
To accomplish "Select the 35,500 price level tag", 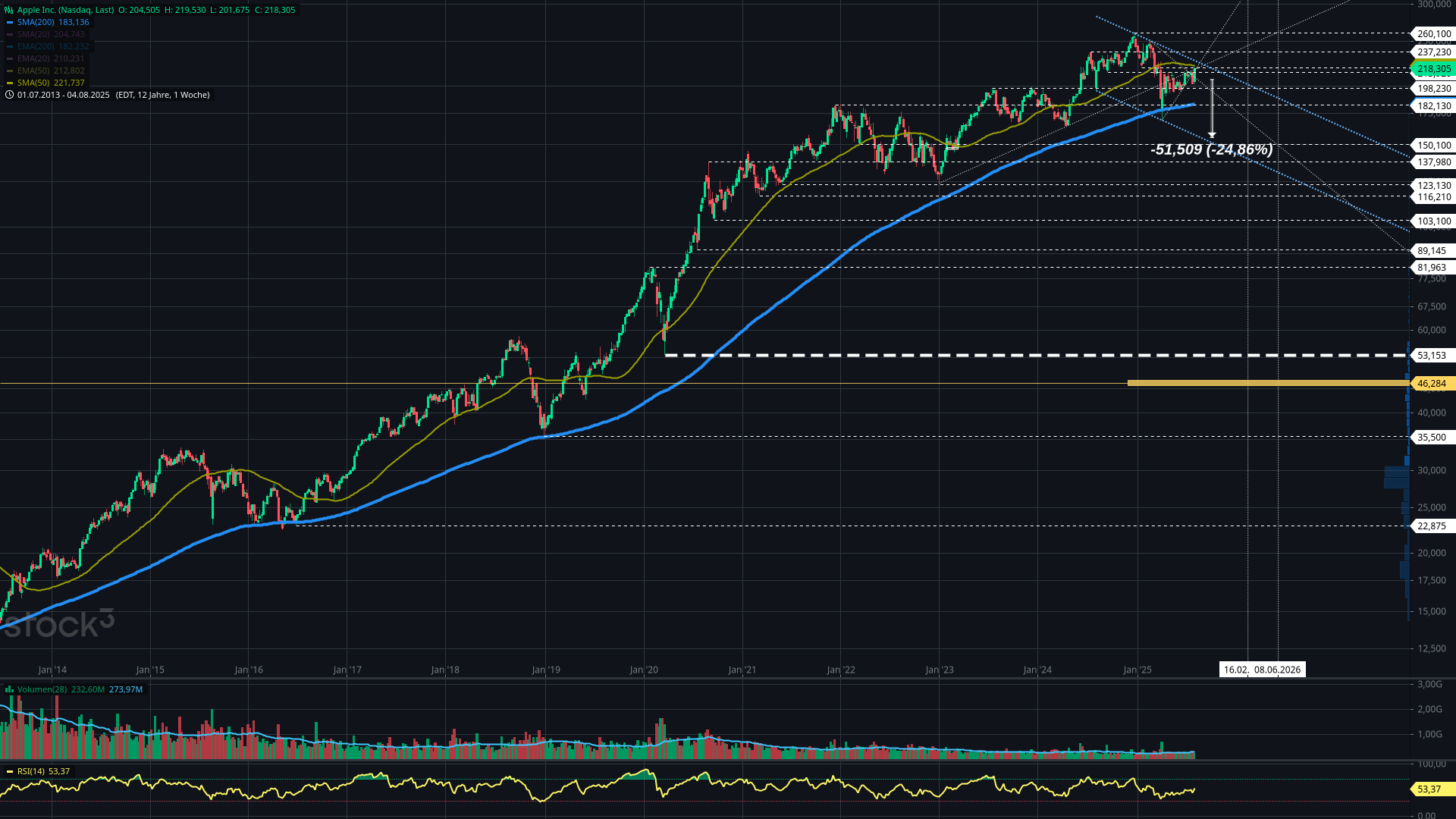I will (x=1432, y=438).
